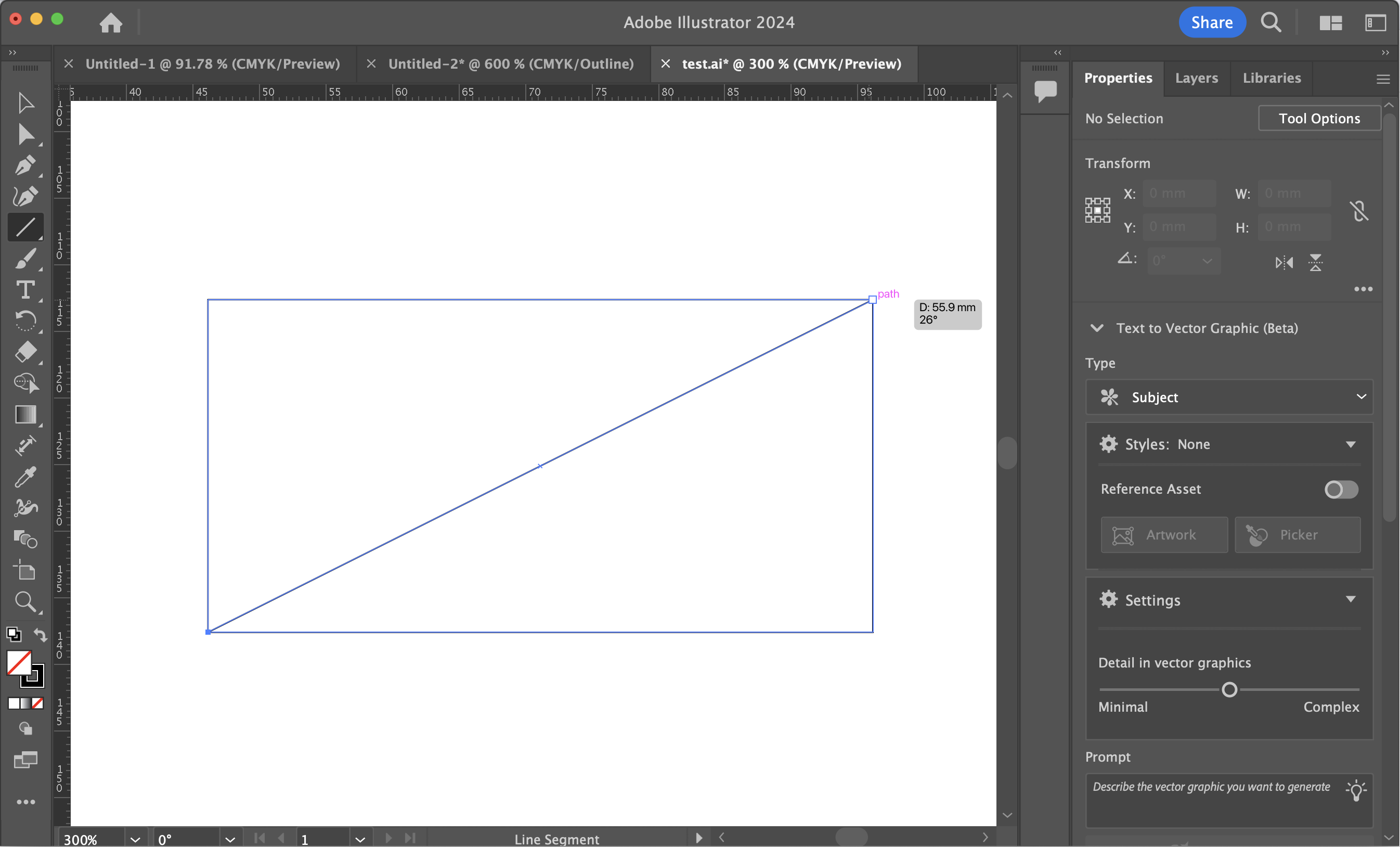Toggle the constrain width and height link
Screen dimensions: 1400x847
(x=1359, y=210)
